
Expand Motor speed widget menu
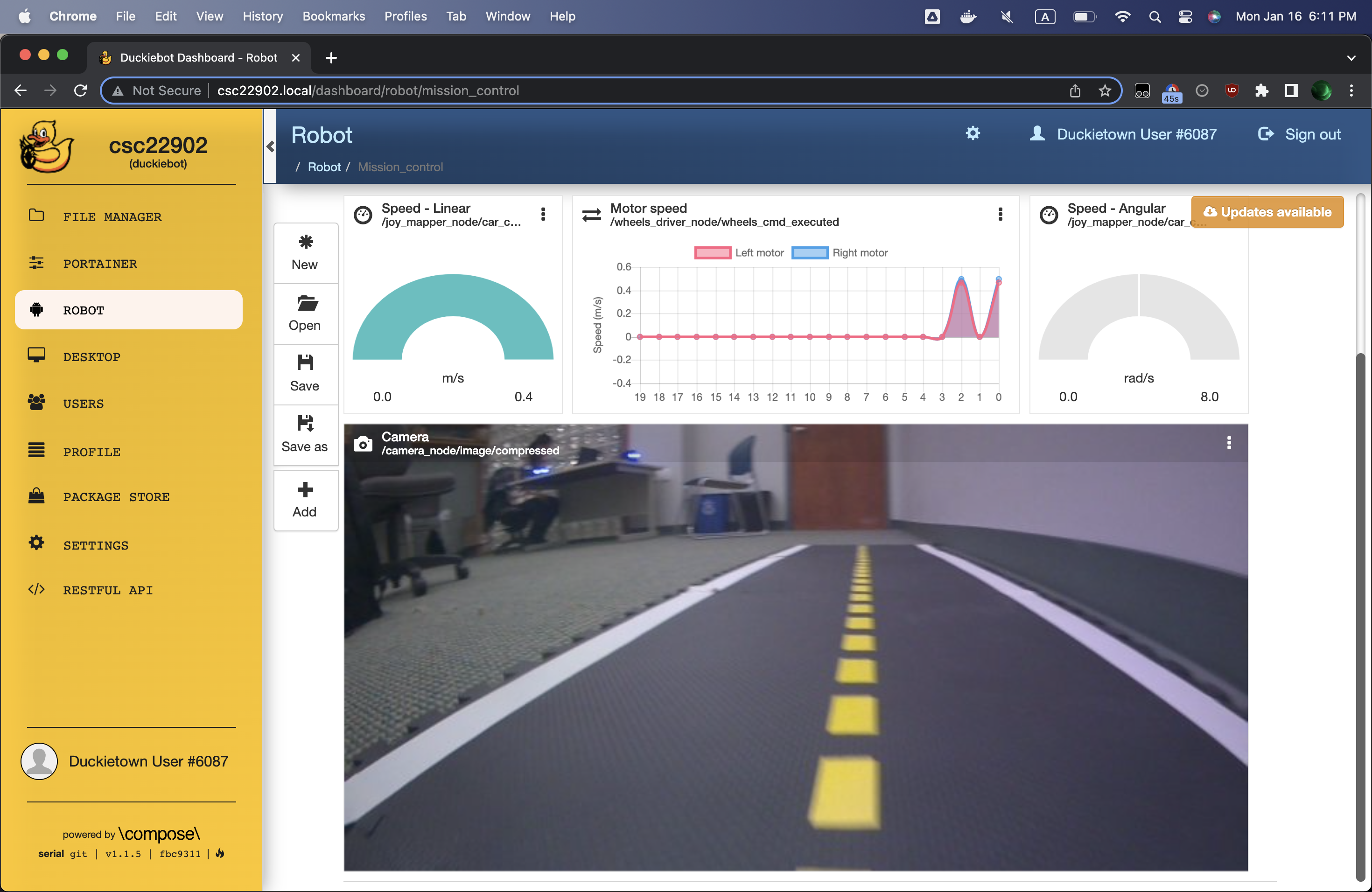[x=999, y=214]
